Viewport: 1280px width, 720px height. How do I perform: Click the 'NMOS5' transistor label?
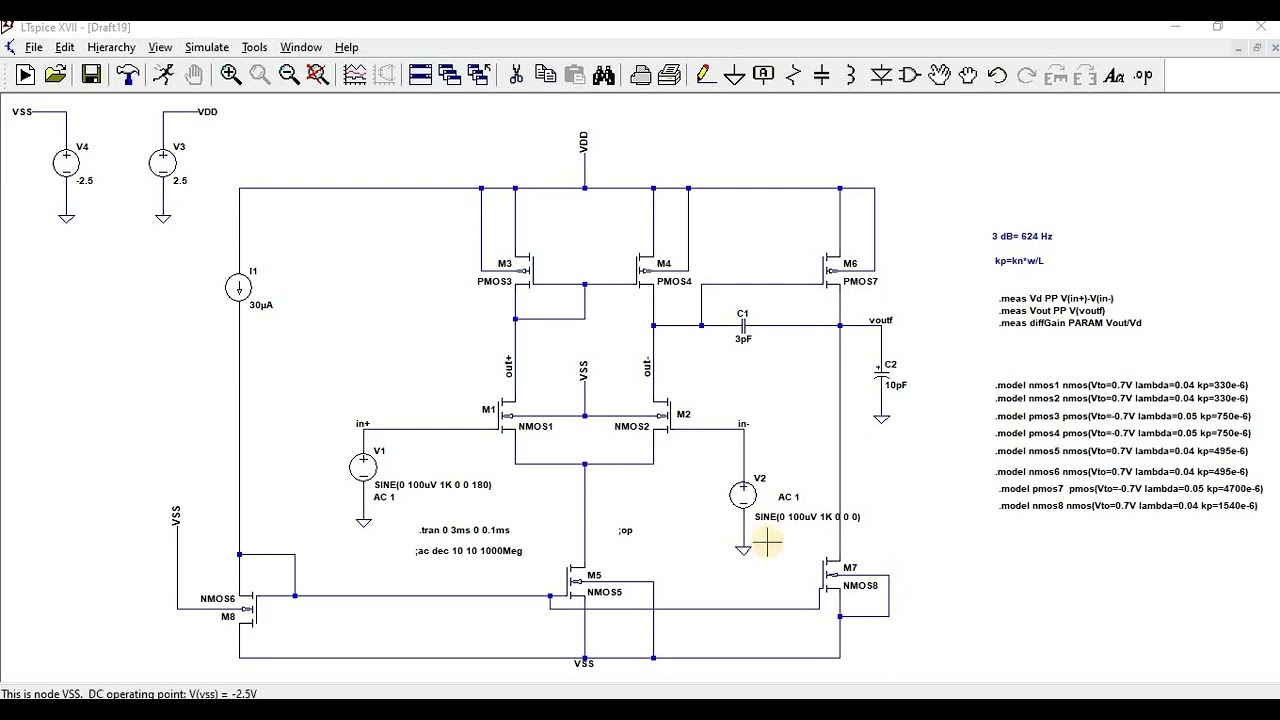click(605, 592)
